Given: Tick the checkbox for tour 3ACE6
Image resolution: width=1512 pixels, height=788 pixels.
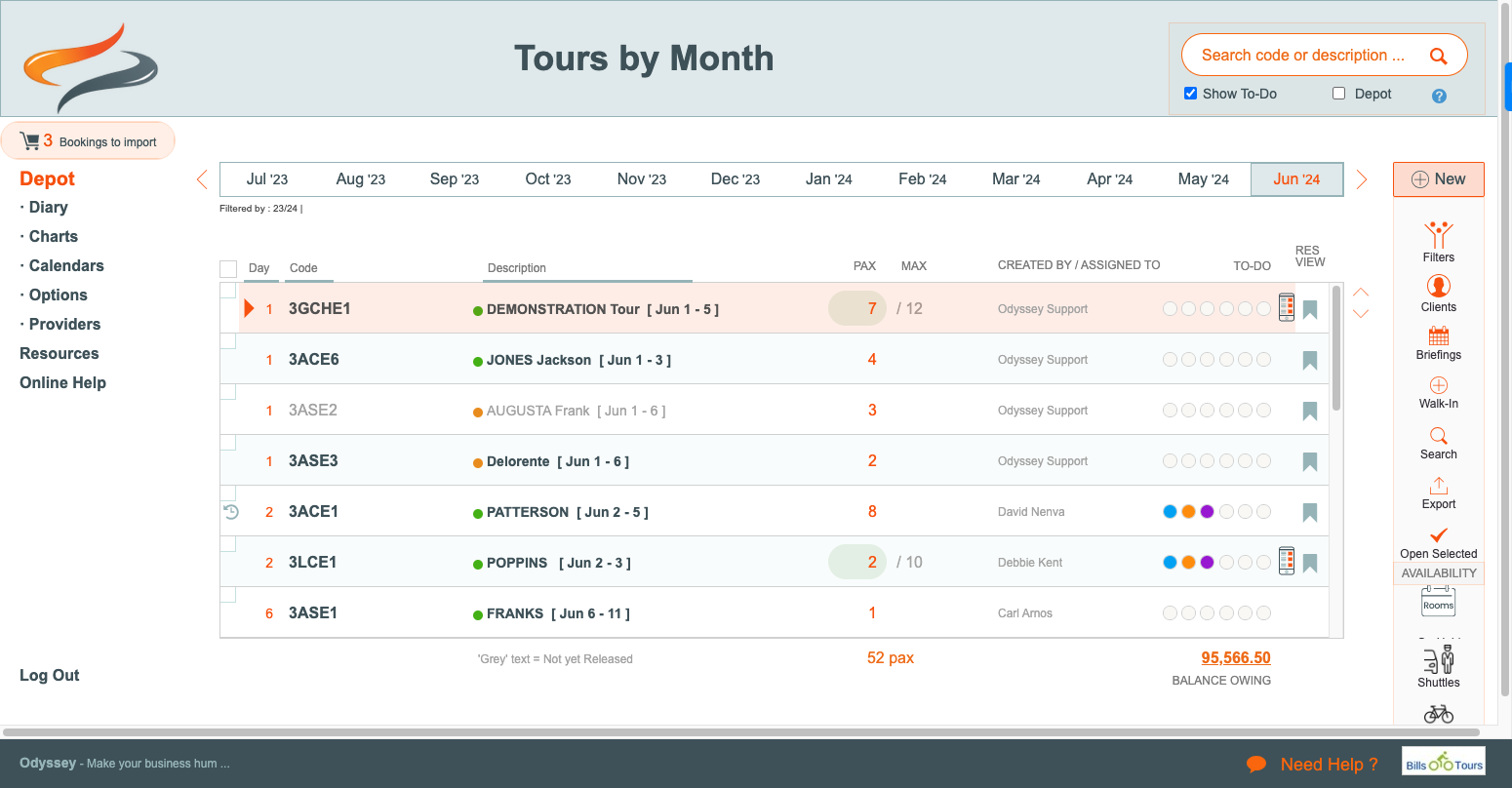Looking at the screenshot, I should [x=228, y=341].
